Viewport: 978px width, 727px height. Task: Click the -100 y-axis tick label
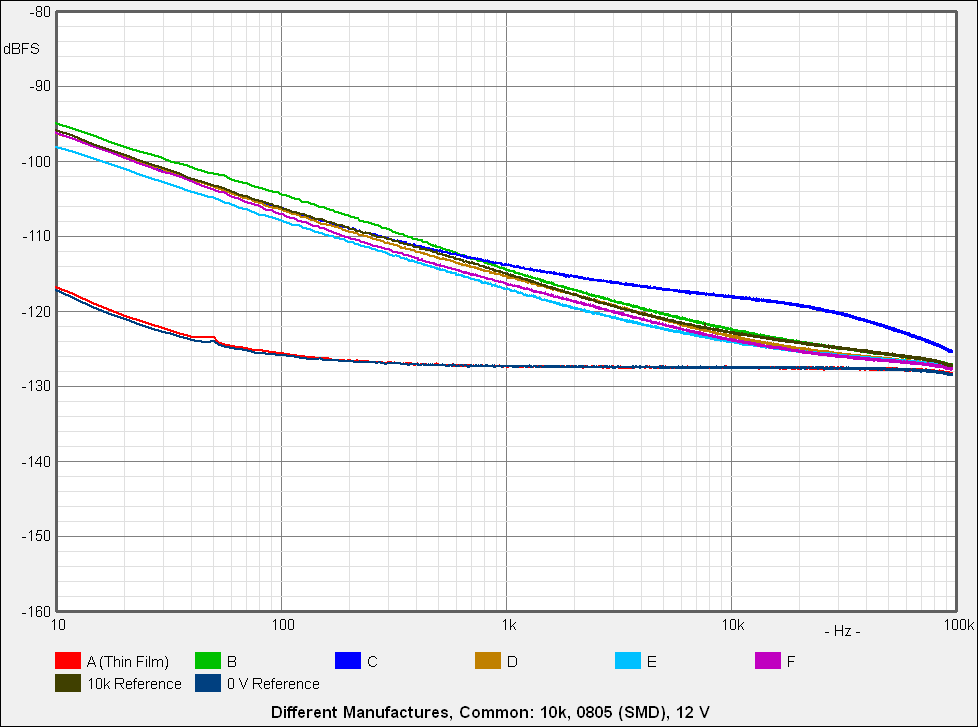coord(36,161)
